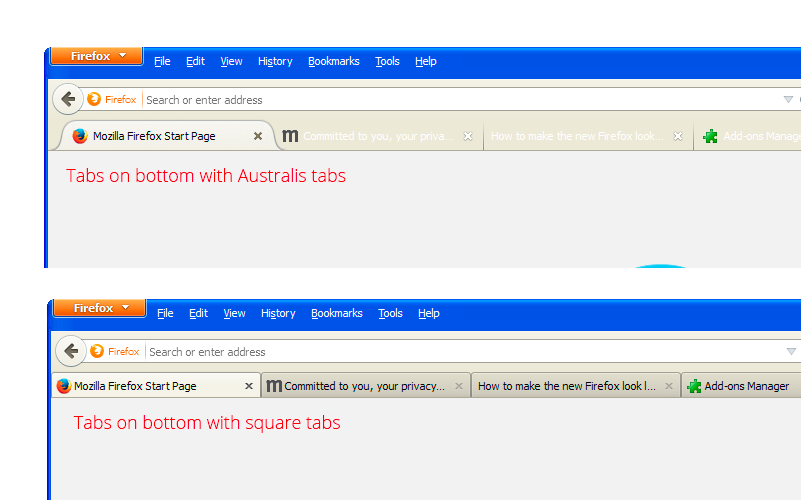This screenshot has width=801, height=500.
Task: Click Firefox logo favicon on bottom Start Page tab
Action: [64, 386]
